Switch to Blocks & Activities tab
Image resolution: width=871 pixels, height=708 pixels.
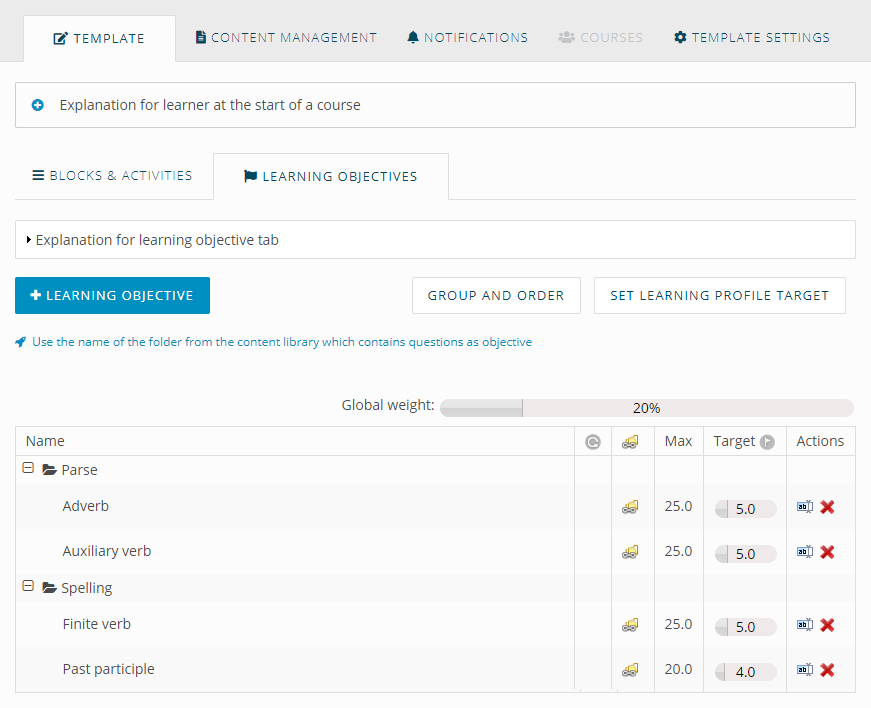point(112,175)
